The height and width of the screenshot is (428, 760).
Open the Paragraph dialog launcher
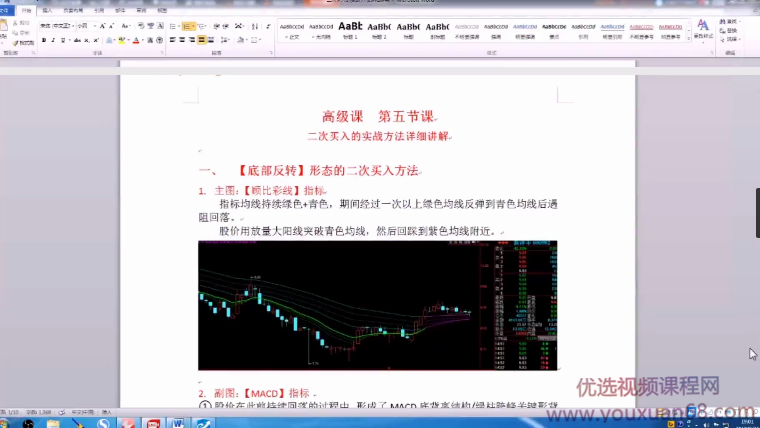coord(271,53)
